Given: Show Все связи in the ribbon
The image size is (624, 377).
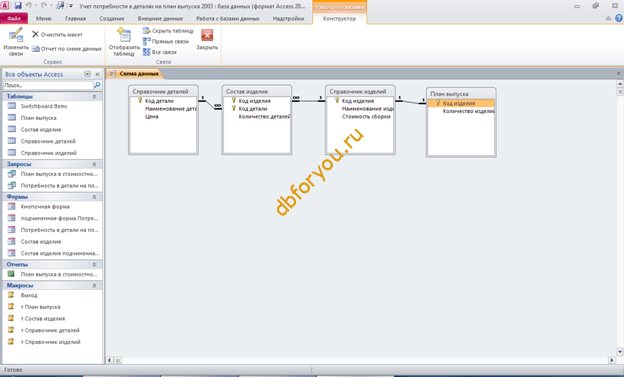Looking at the screenshot, I should point(160,52).
